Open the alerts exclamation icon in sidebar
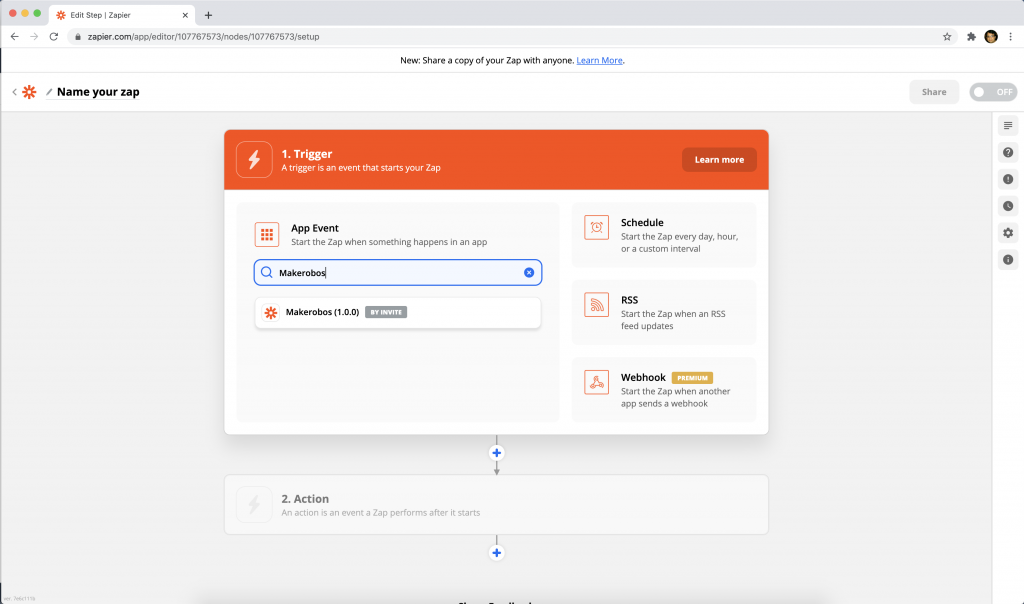 point(1008,179)
